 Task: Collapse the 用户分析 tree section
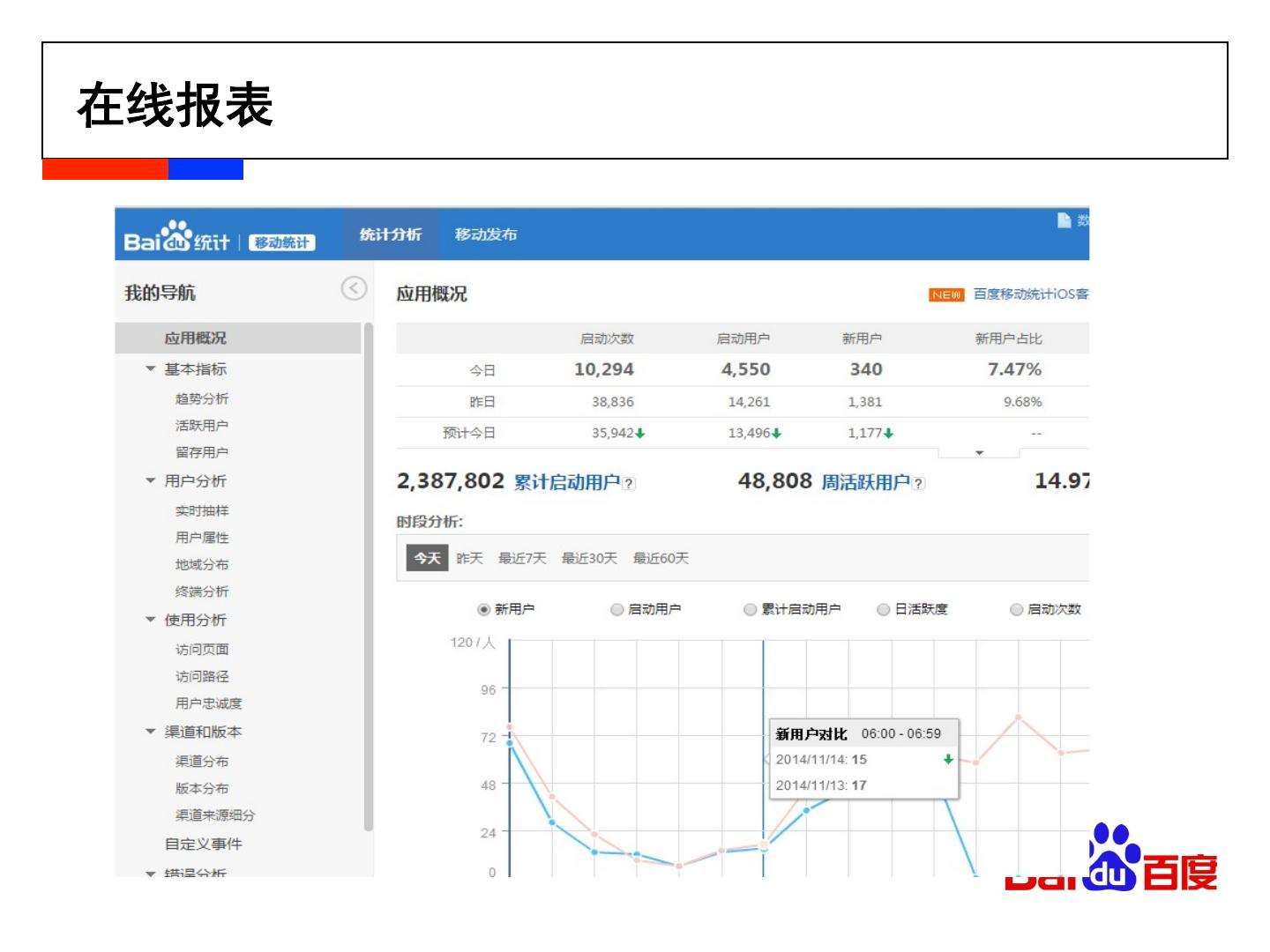[151, 481]
